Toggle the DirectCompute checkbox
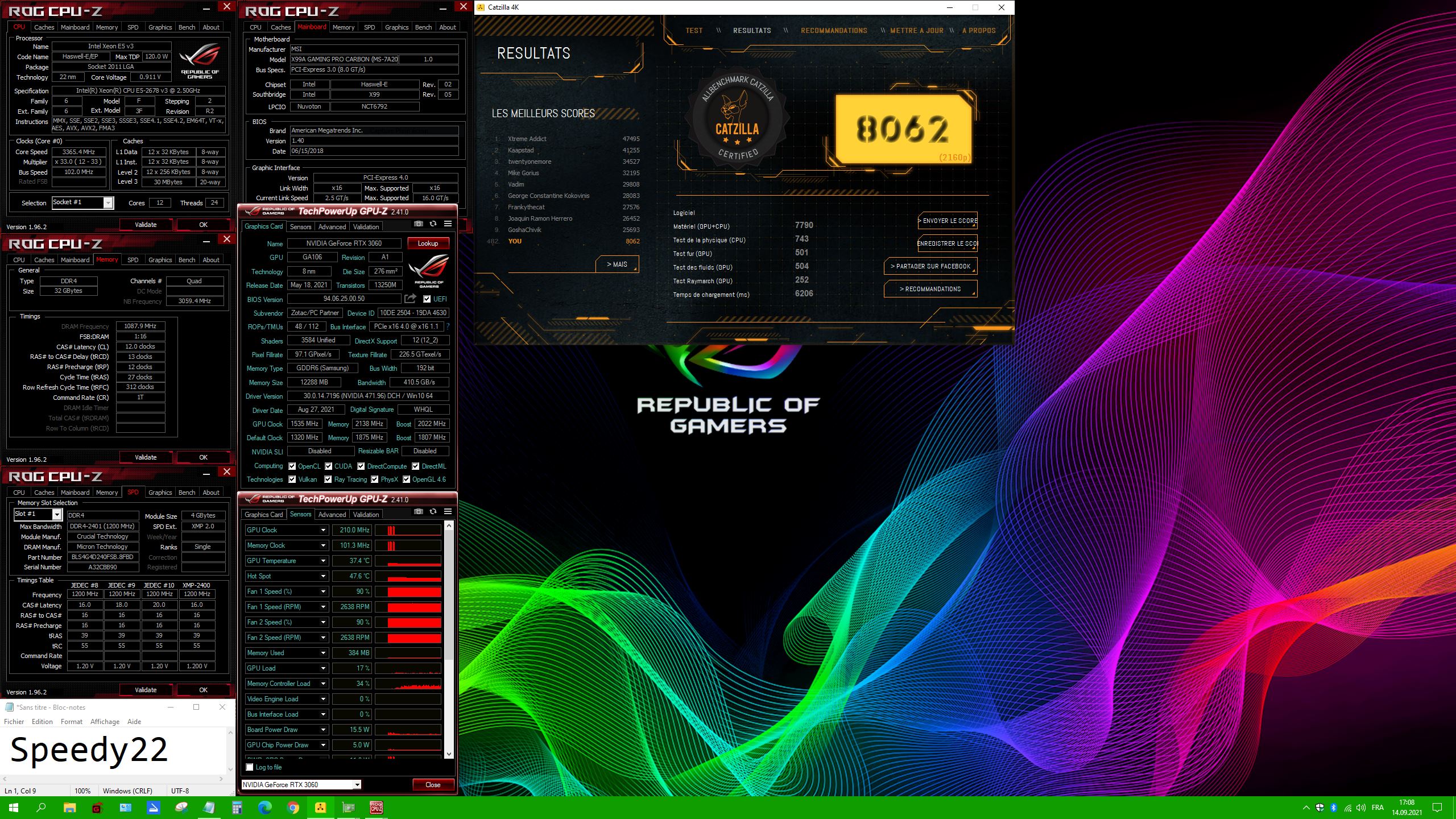1456x819 pixels. coord(361,466)
